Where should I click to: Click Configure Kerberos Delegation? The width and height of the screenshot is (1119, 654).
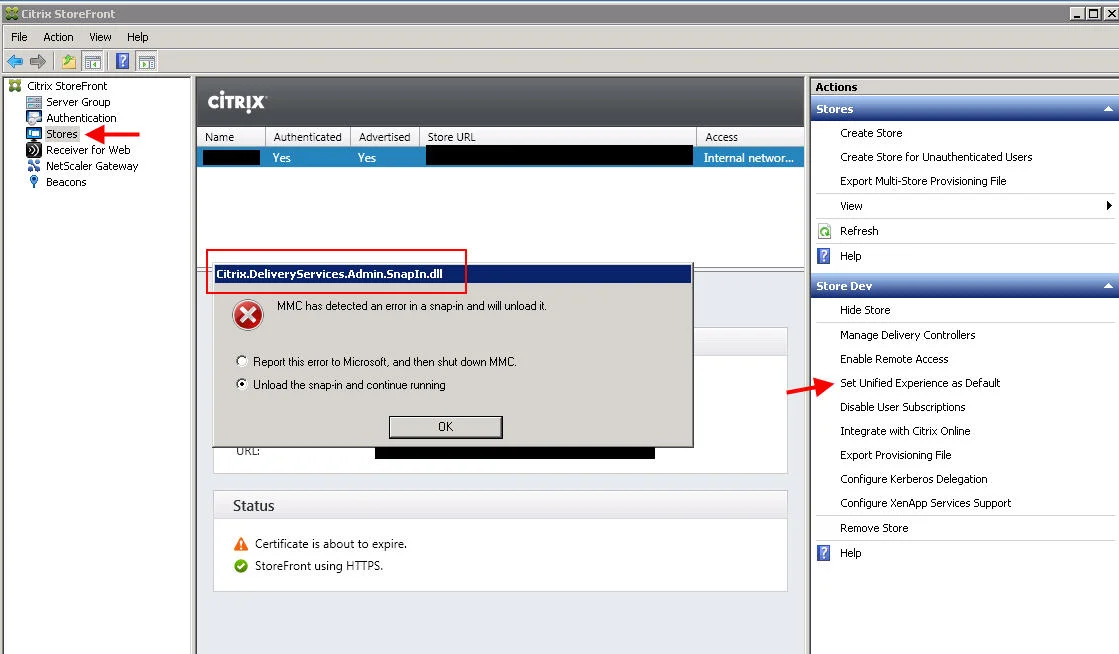pyautogui.click(x=913, y=479)
